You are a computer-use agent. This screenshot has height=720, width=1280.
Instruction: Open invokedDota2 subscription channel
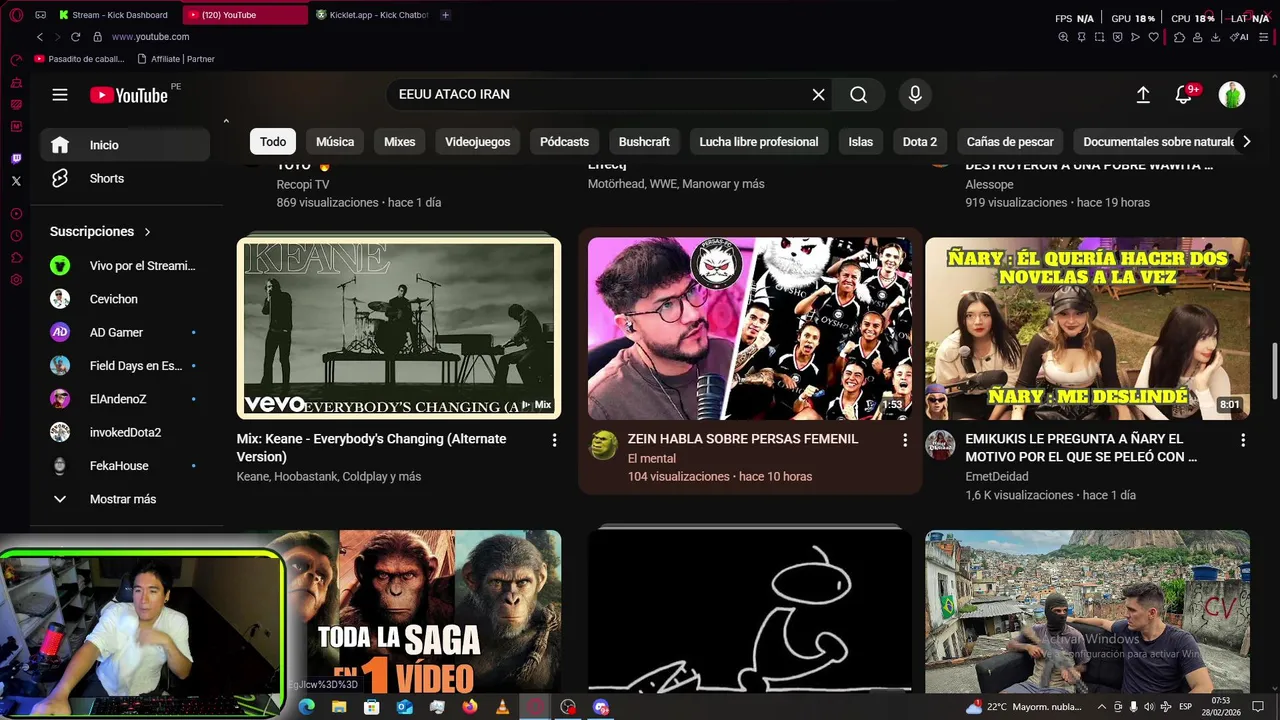[125, 432]
